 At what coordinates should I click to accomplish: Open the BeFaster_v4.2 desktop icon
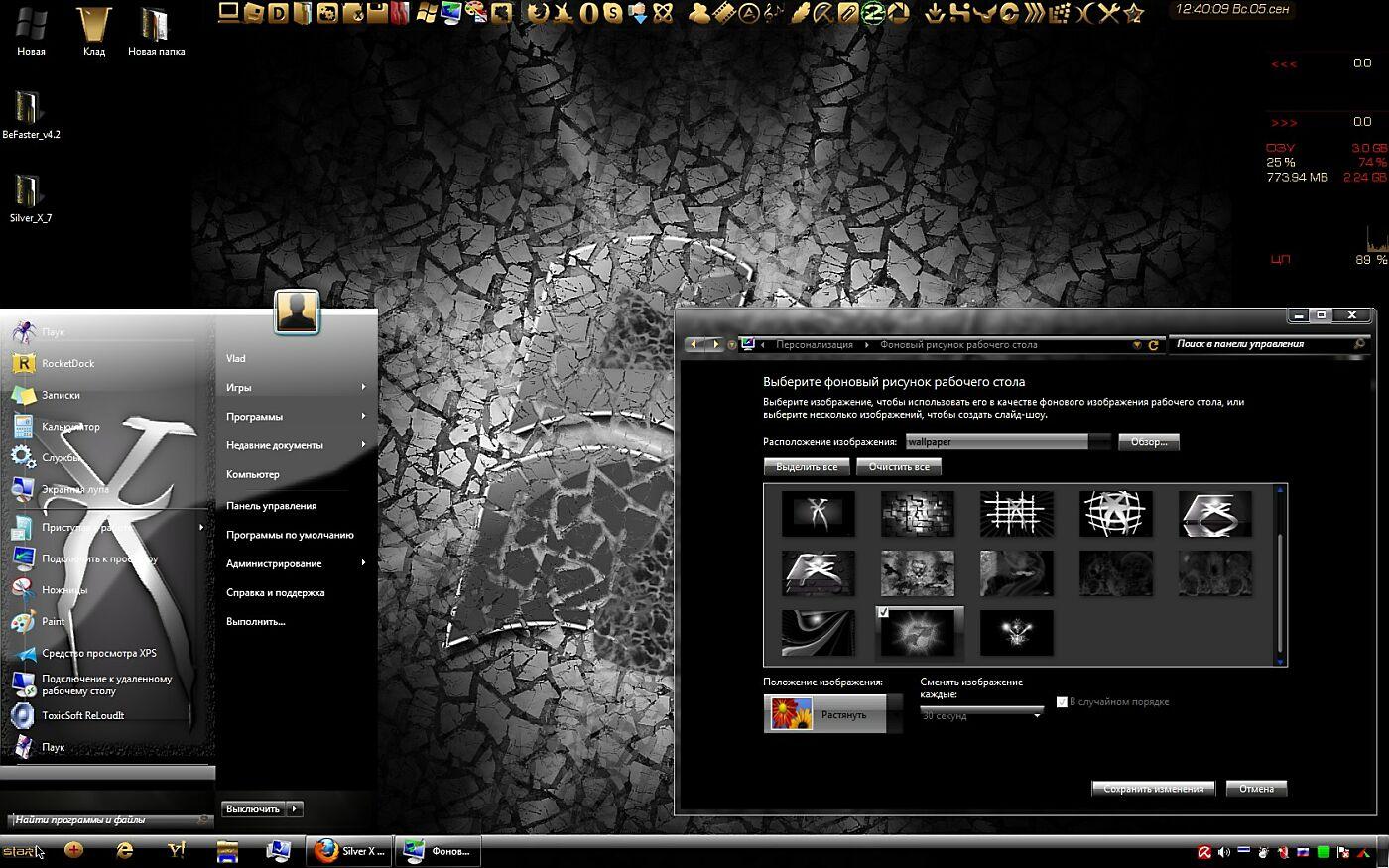(x=30, y=114)
